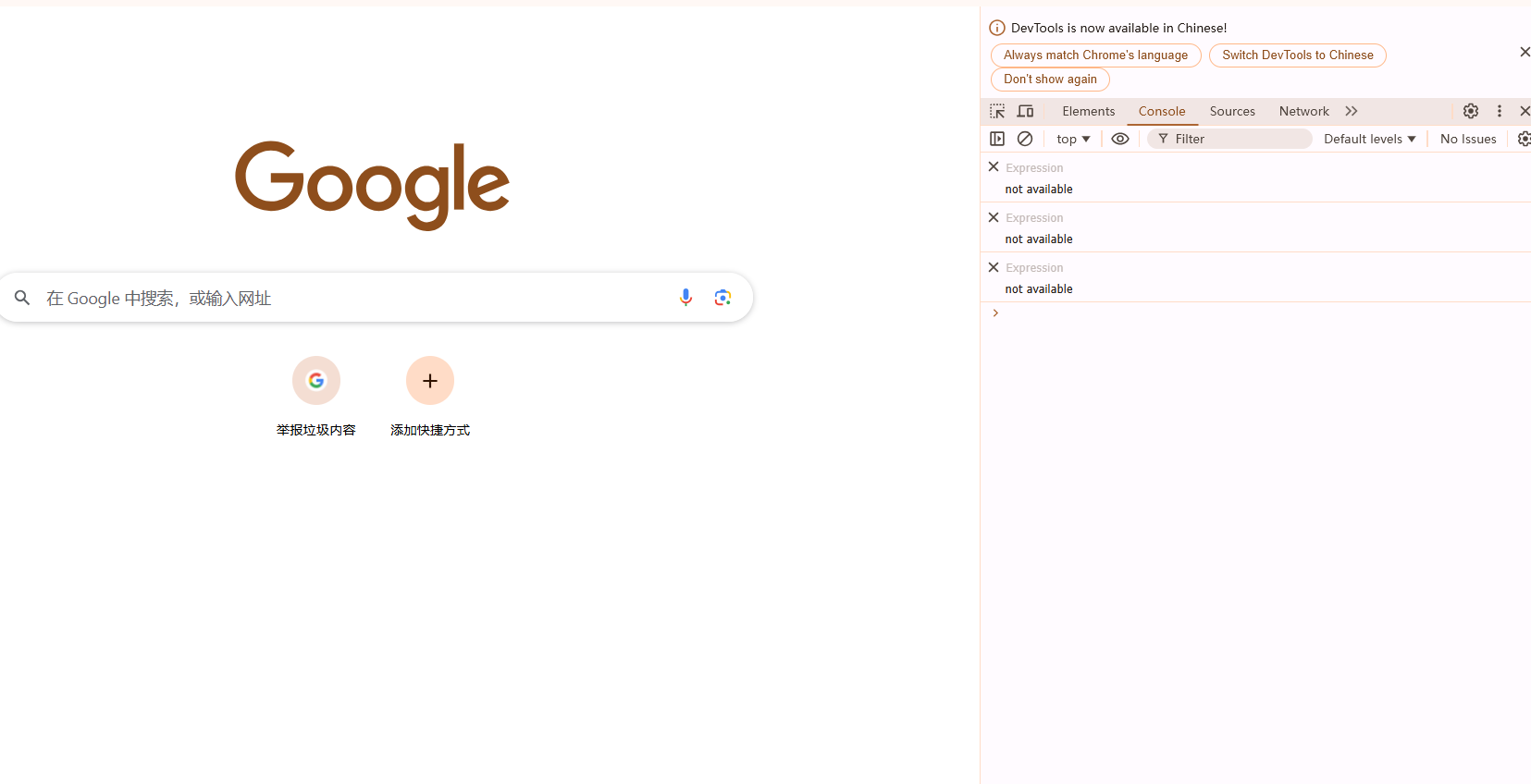Open Google Lens image search icon
Viewport: 1531px width, 784px height.
[722, 298]
